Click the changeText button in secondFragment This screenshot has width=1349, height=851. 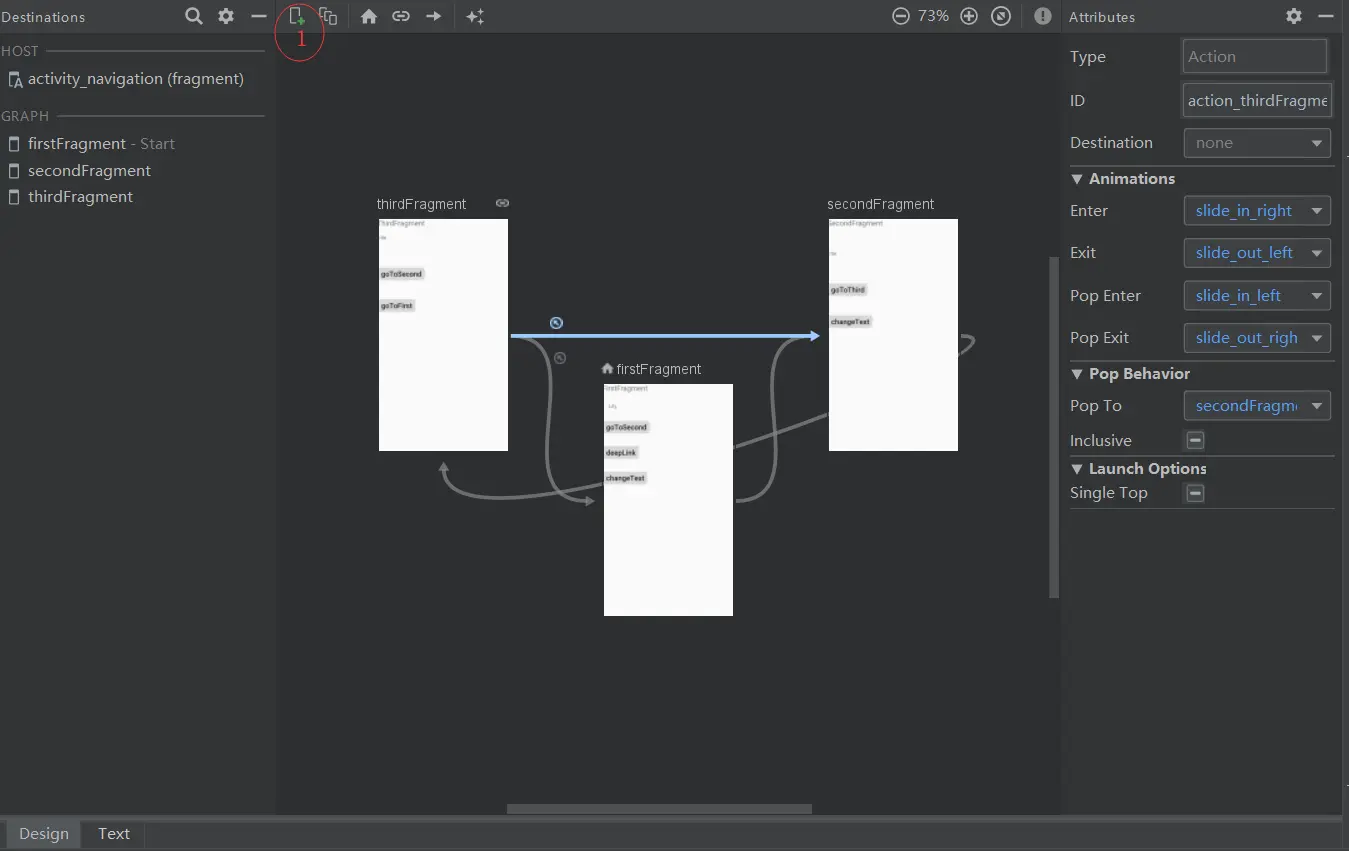(850, 322)
